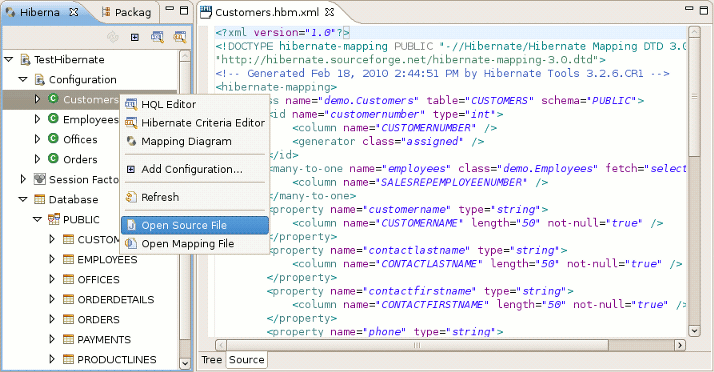714x372 pixels.
Task: Switch to the Tree editor tab
Action: pos(212,360)
